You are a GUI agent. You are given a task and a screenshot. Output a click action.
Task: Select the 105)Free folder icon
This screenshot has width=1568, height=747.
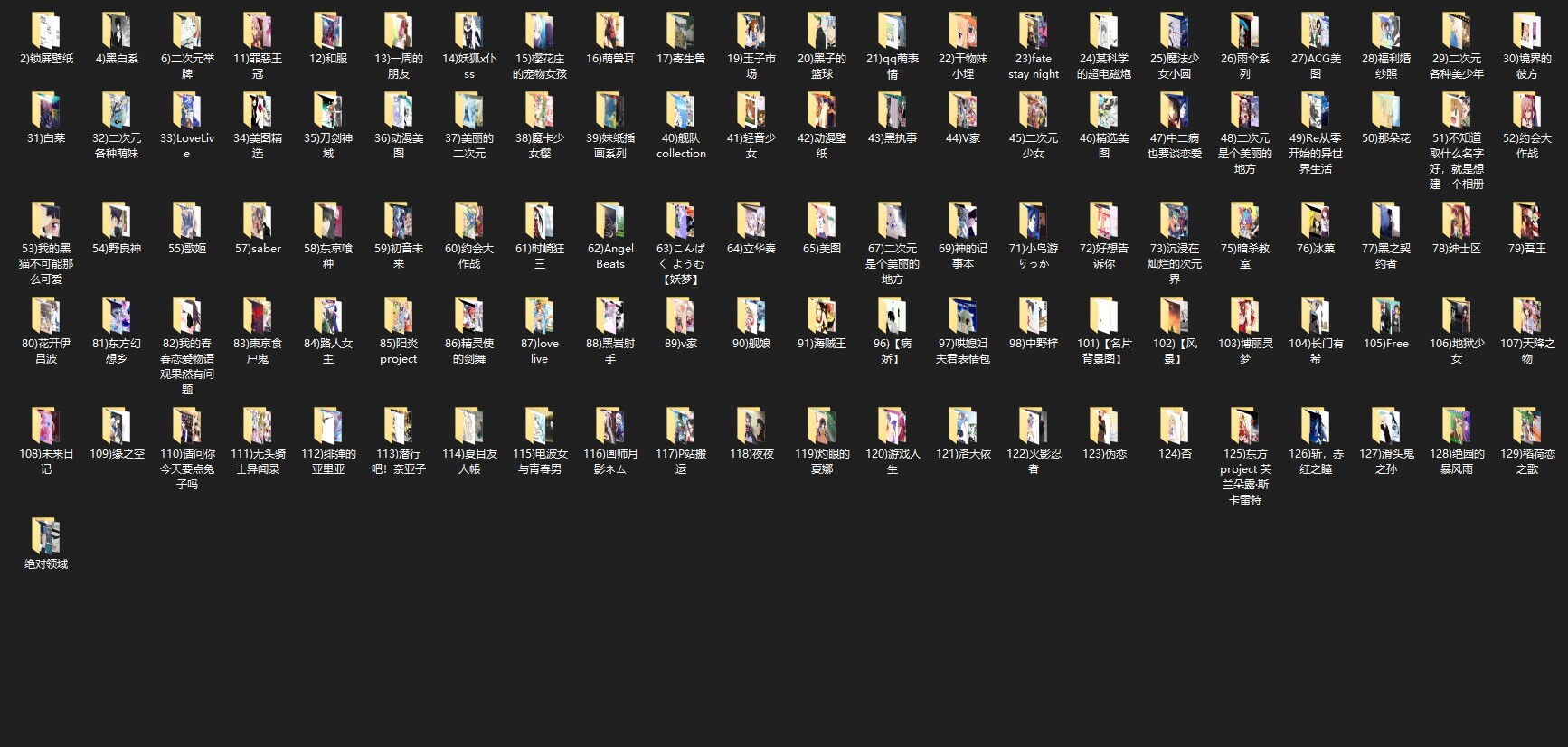[1385, 316]
